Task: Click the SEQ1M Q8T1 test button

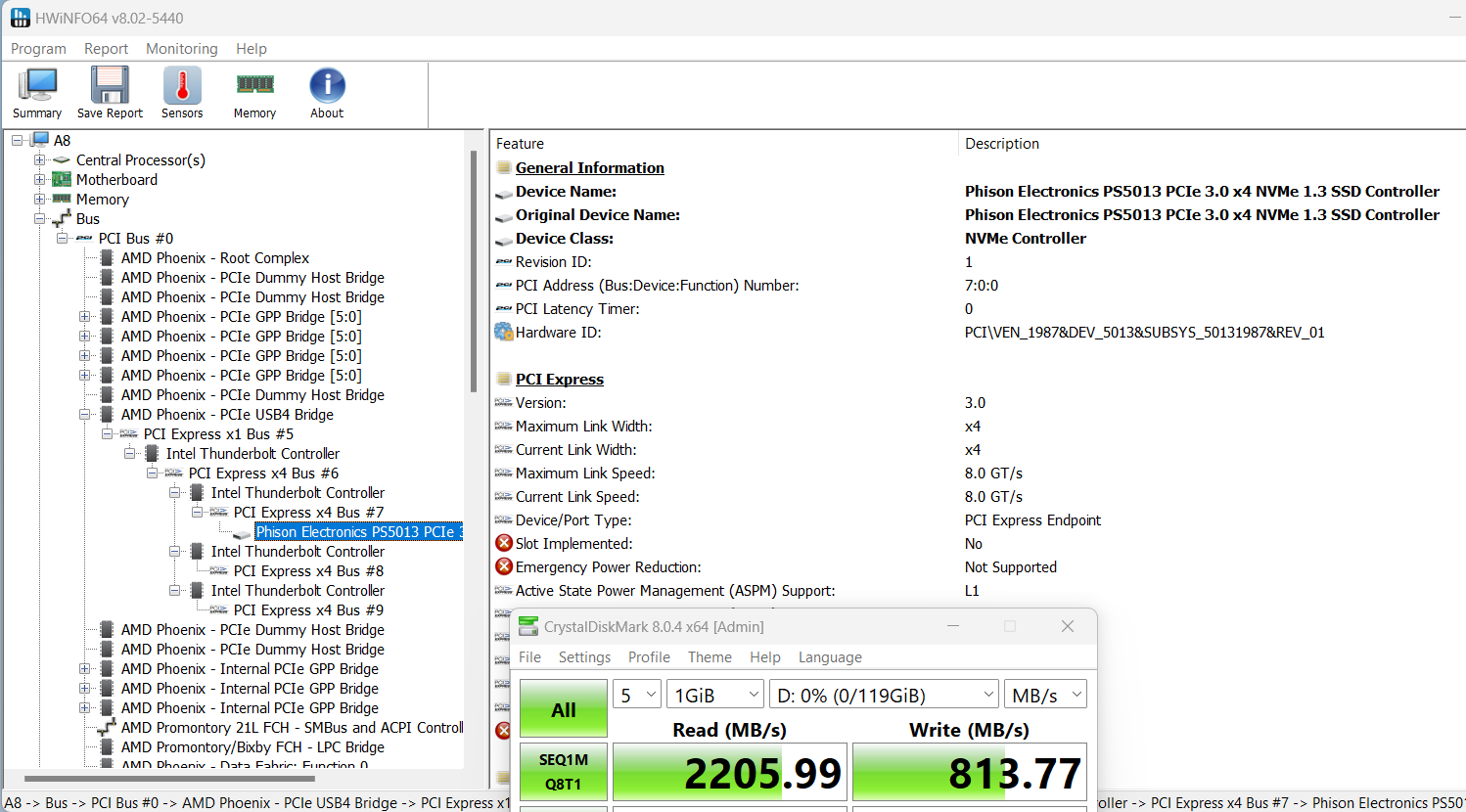Action: (x=564, y=772)
